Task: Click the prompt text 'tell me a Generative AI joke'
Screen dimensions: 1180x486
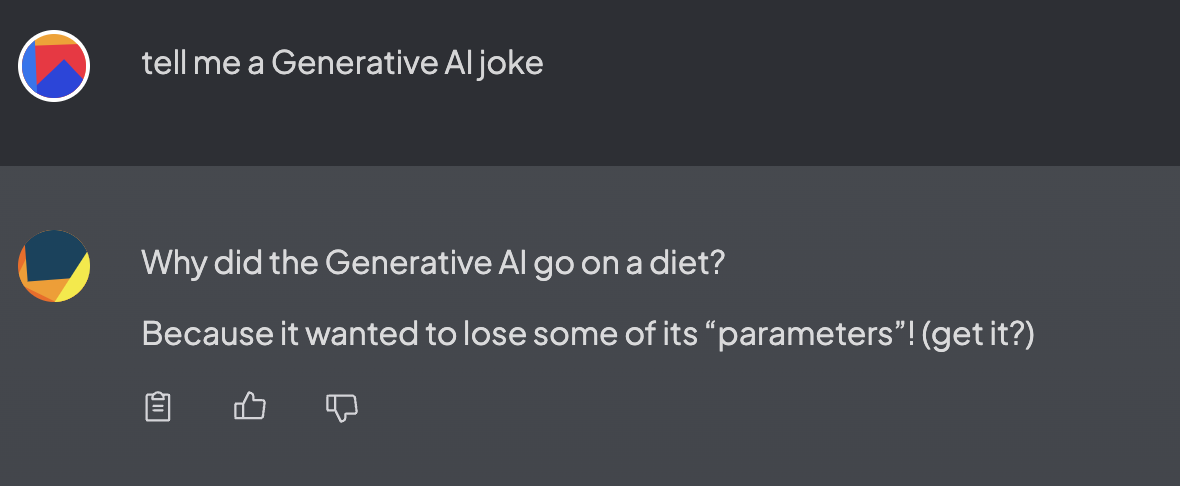Action: (342, 63)
